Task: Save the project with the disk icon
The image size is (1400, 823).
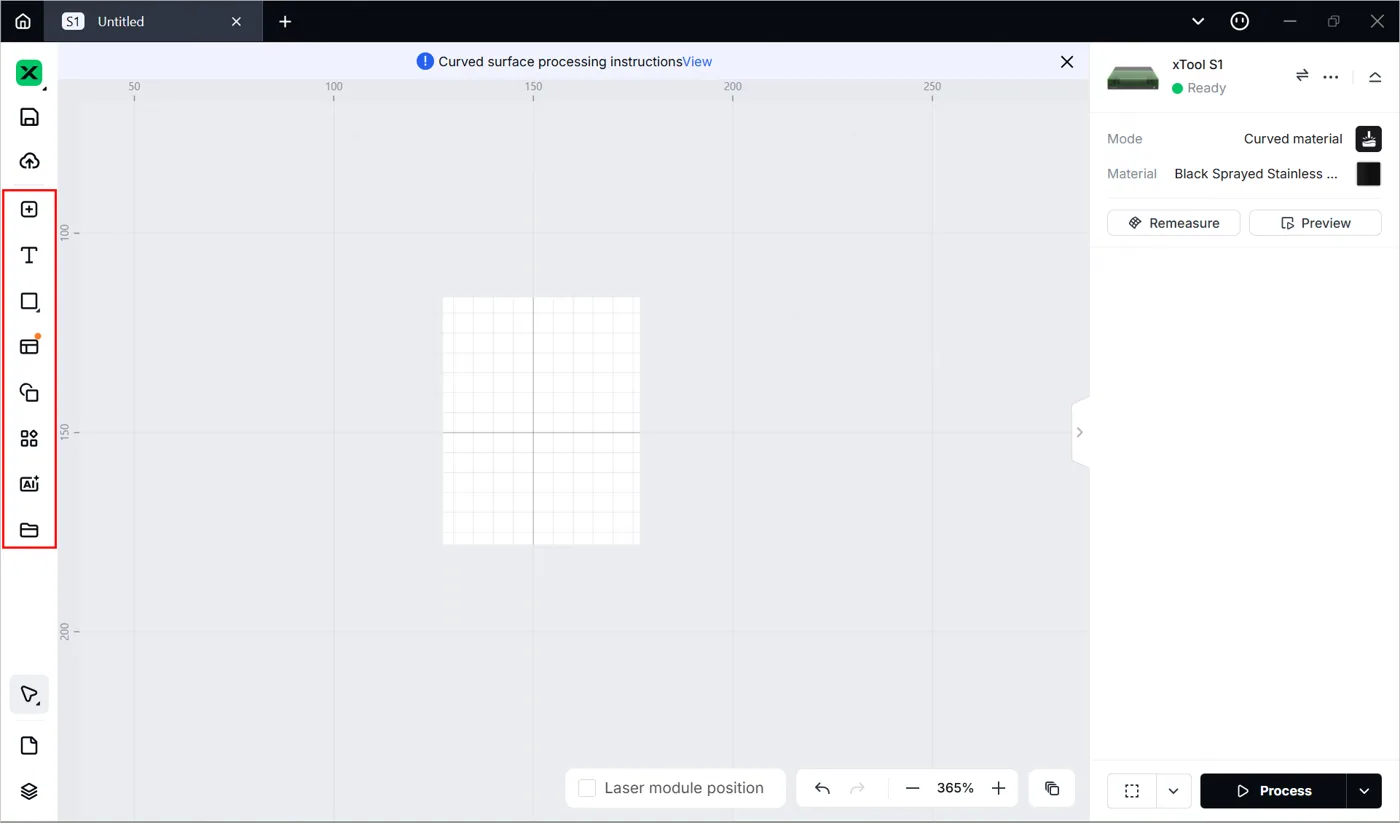Action: [29, 117]
